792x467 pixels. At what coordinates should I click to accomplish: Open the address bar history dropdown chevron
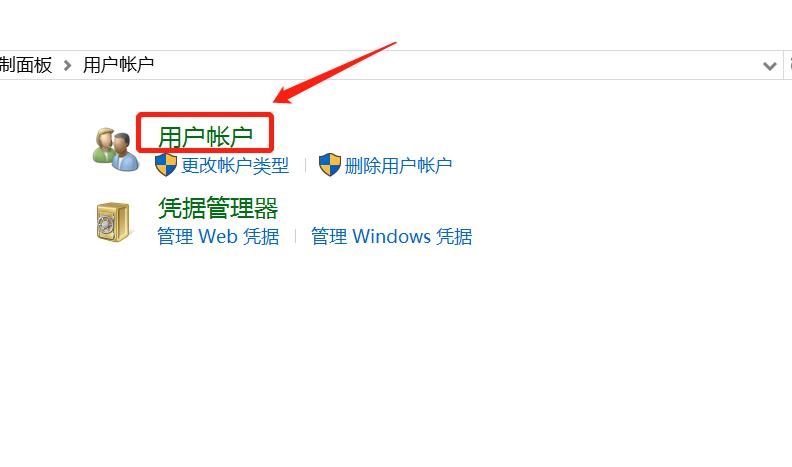(769, 66)
